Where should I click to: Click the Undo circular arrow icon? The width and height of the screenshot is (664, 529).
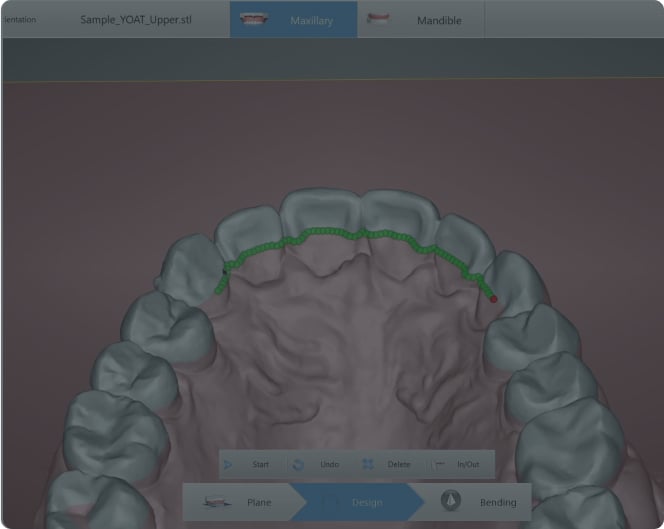[298, 464]
